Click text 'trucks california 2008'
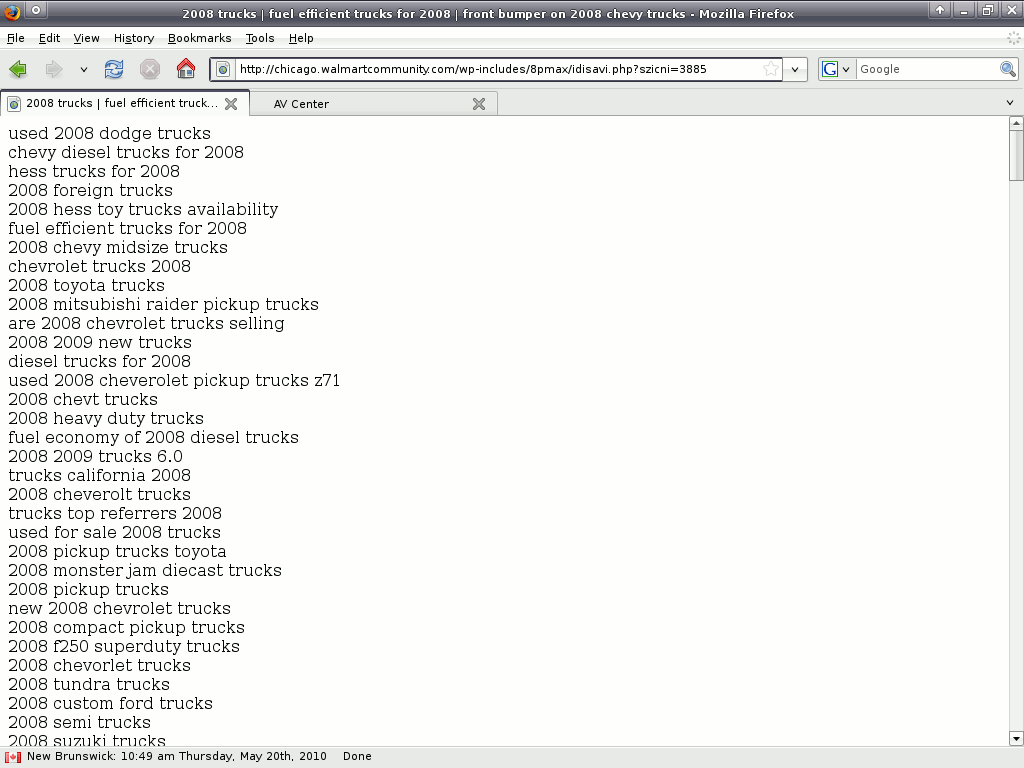The width and height of the screenshot is (1024, 768). coord(99,475)
